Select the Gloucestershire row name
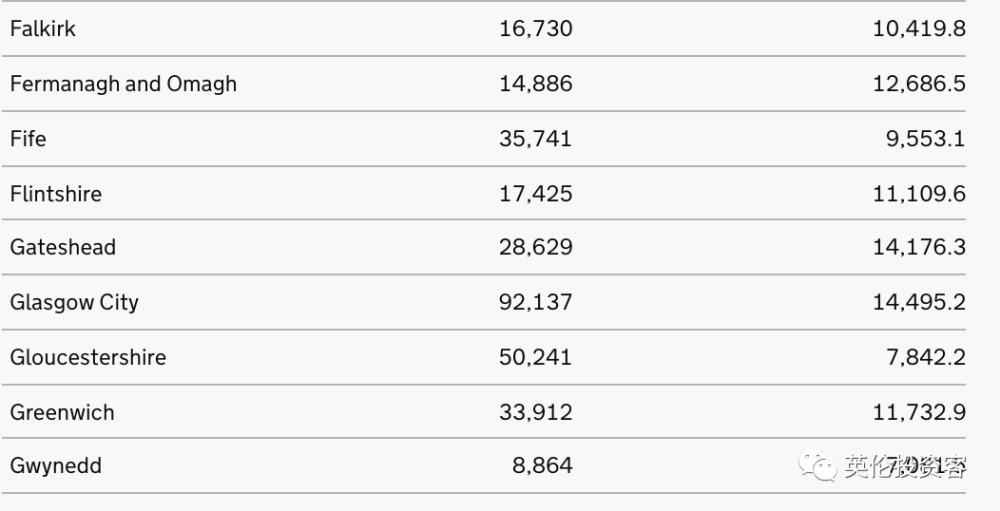The width and height of the screenshot is (1000, 511). click(88, 357)
